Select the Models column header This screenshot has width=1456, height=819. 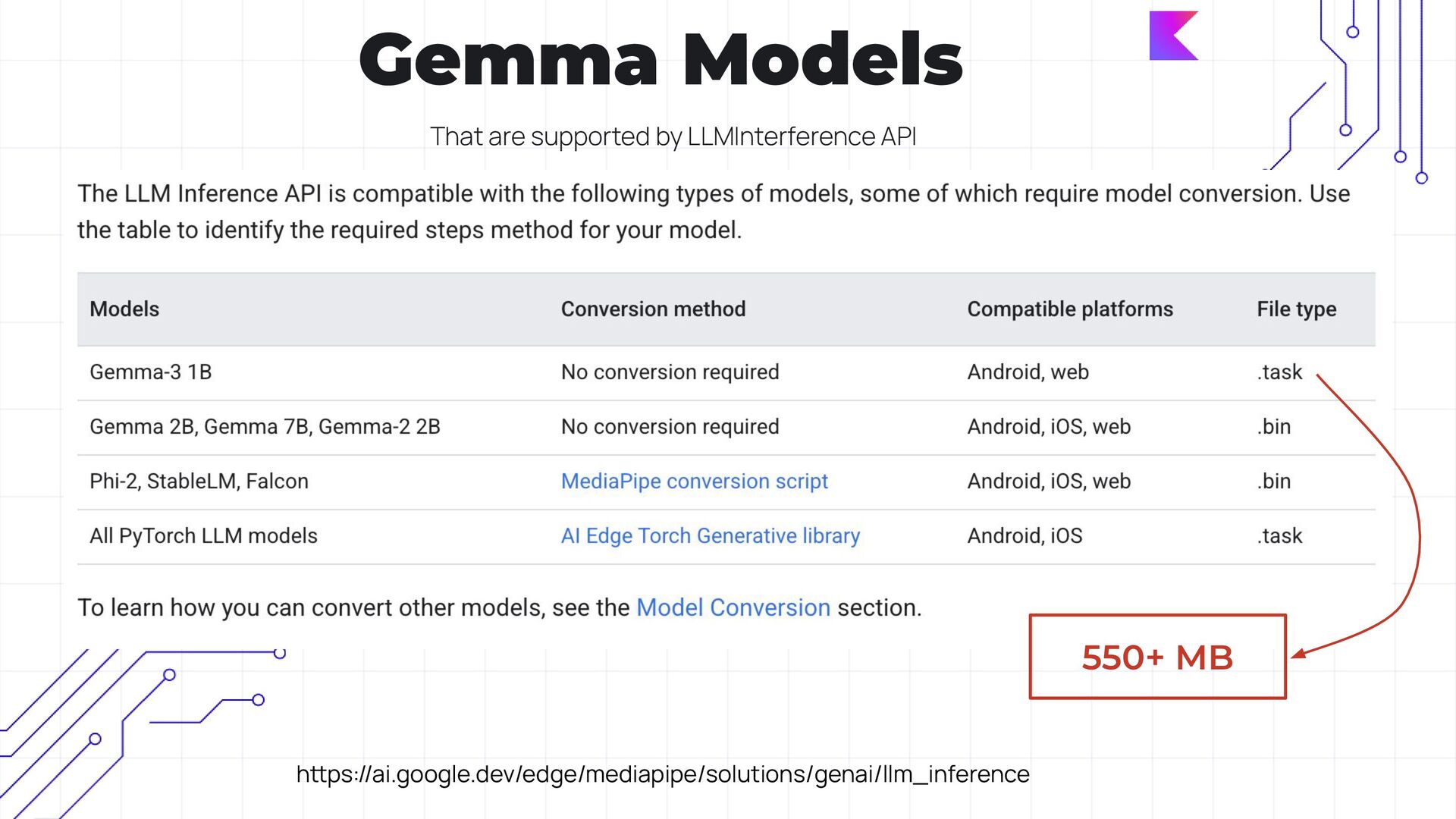pyautogui.click(x=124, y=309)
